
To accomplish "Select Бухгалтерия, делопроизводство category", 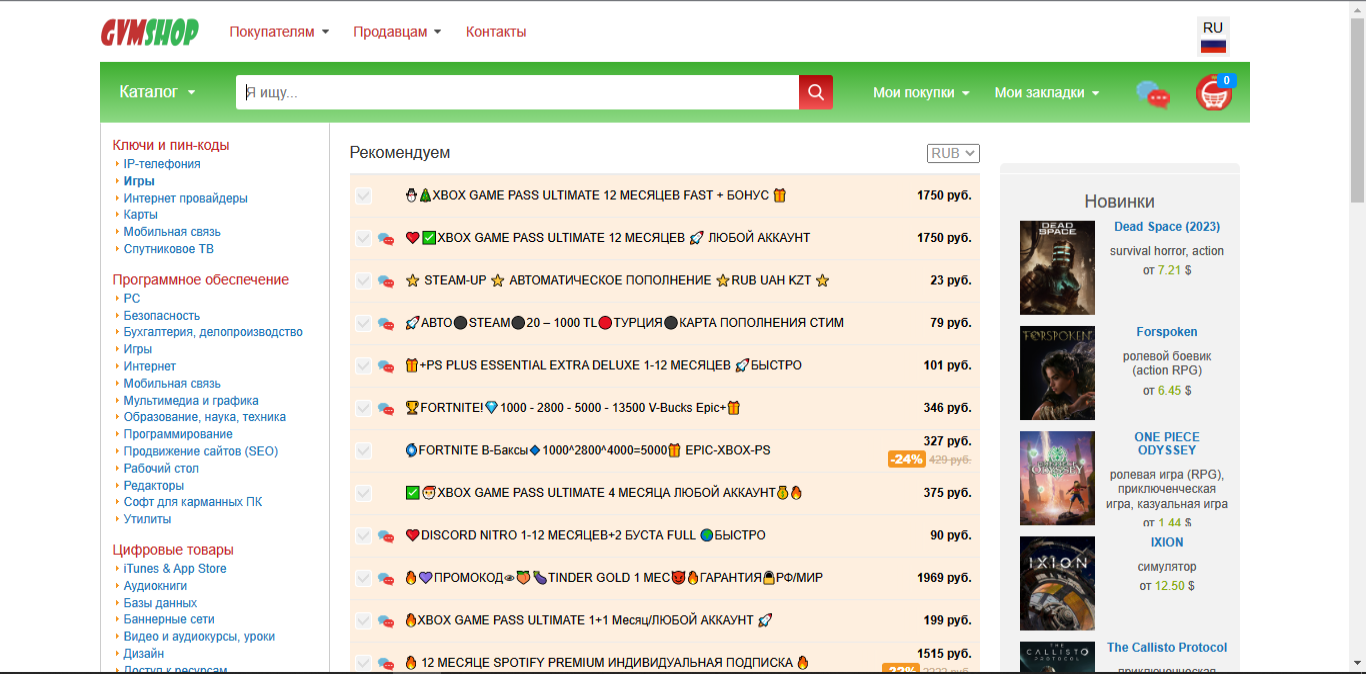I will point(213,332).
